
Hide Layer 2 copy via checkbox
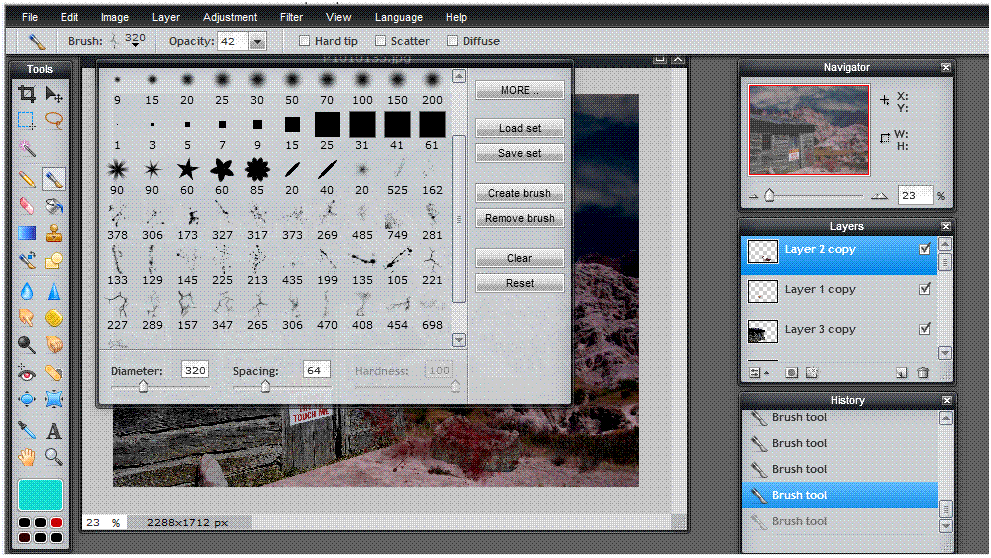[925, 250]
